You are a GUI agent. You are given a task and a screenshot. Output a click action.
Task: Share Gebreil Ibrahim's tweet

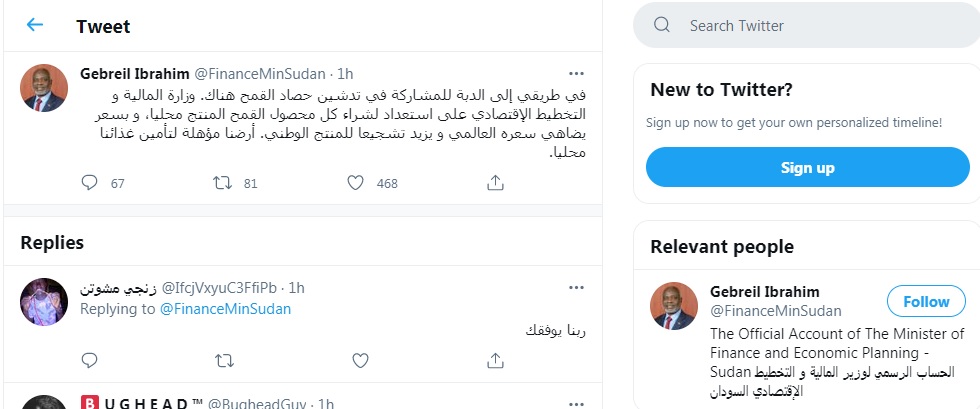point(494,183)
